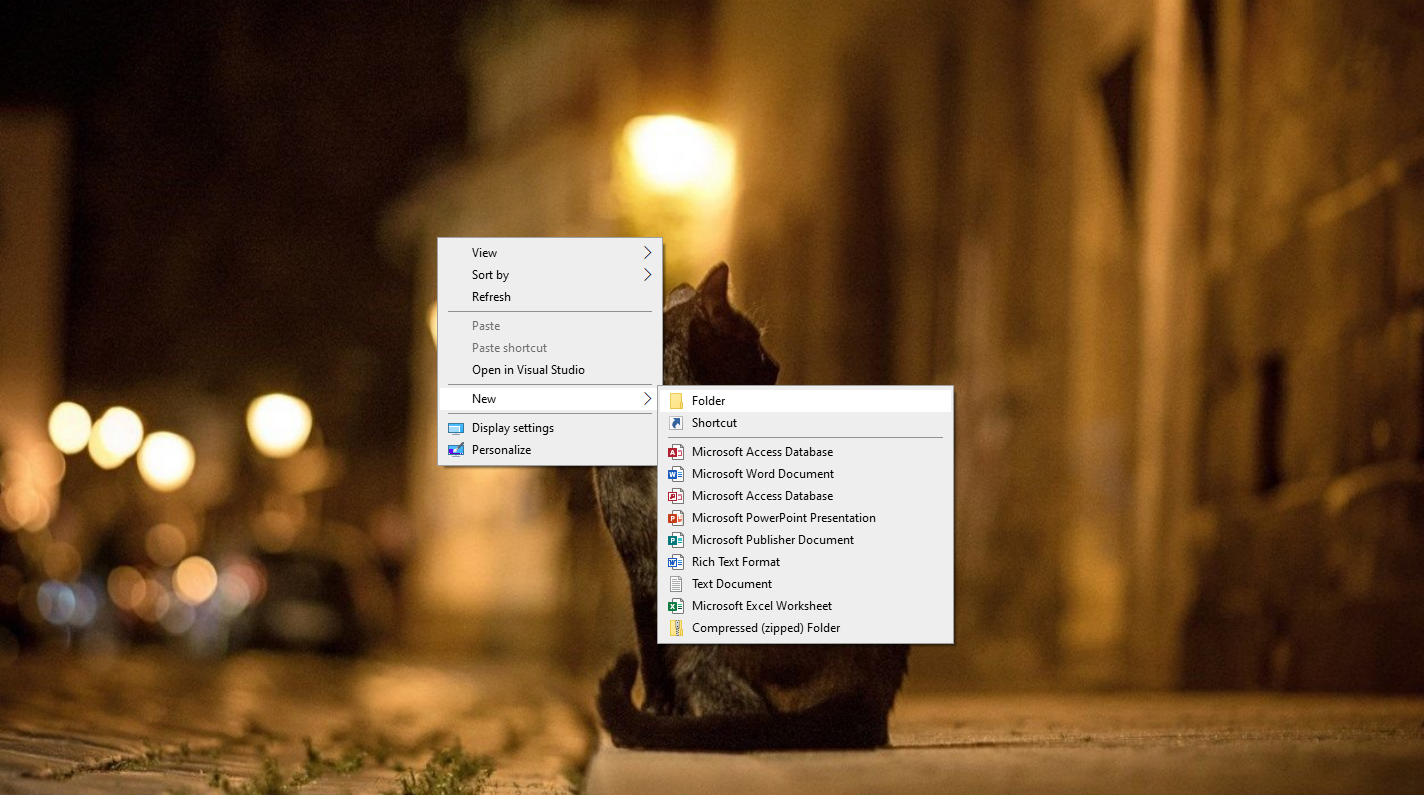The width and height of the screenshot is (1424, 795).
Task: Choose Rich Text Format entry
Action: 805,562
